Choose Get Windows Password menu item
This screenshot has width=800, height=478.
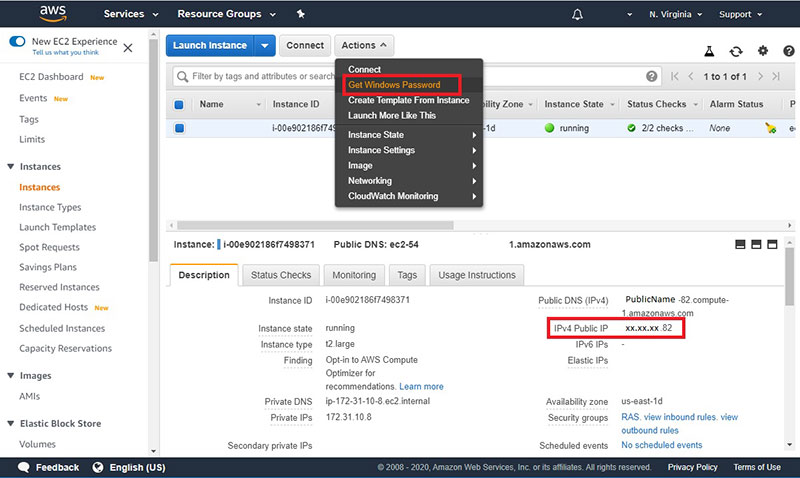point(394,85)
